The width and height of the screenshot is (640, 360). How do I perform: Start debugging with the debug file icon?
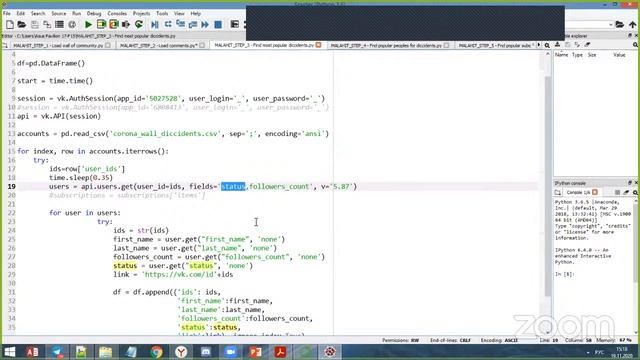pos(155,24)
